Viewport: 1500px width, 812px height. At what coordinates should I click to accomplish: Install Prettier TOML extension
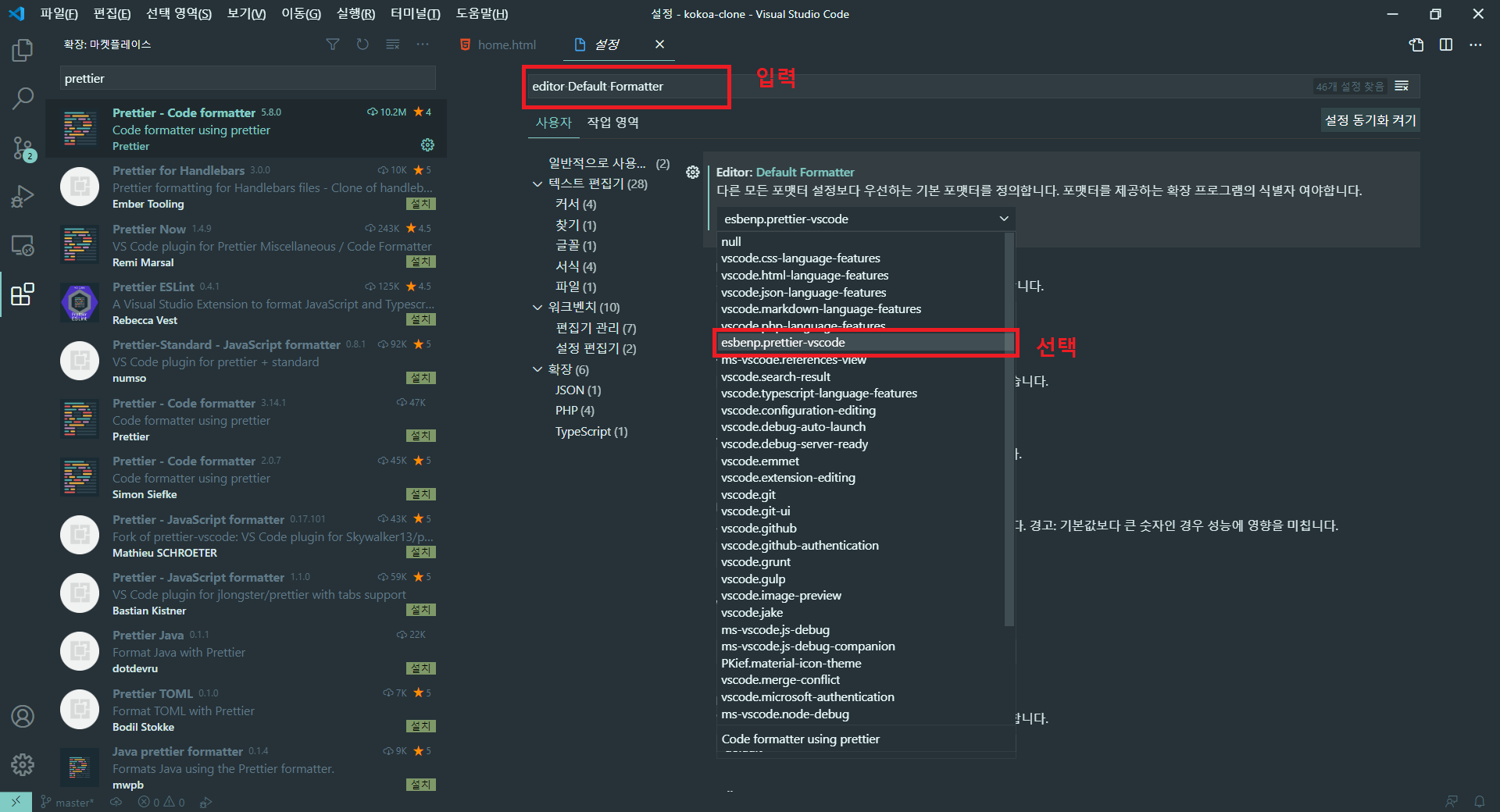tap(420, 726)
